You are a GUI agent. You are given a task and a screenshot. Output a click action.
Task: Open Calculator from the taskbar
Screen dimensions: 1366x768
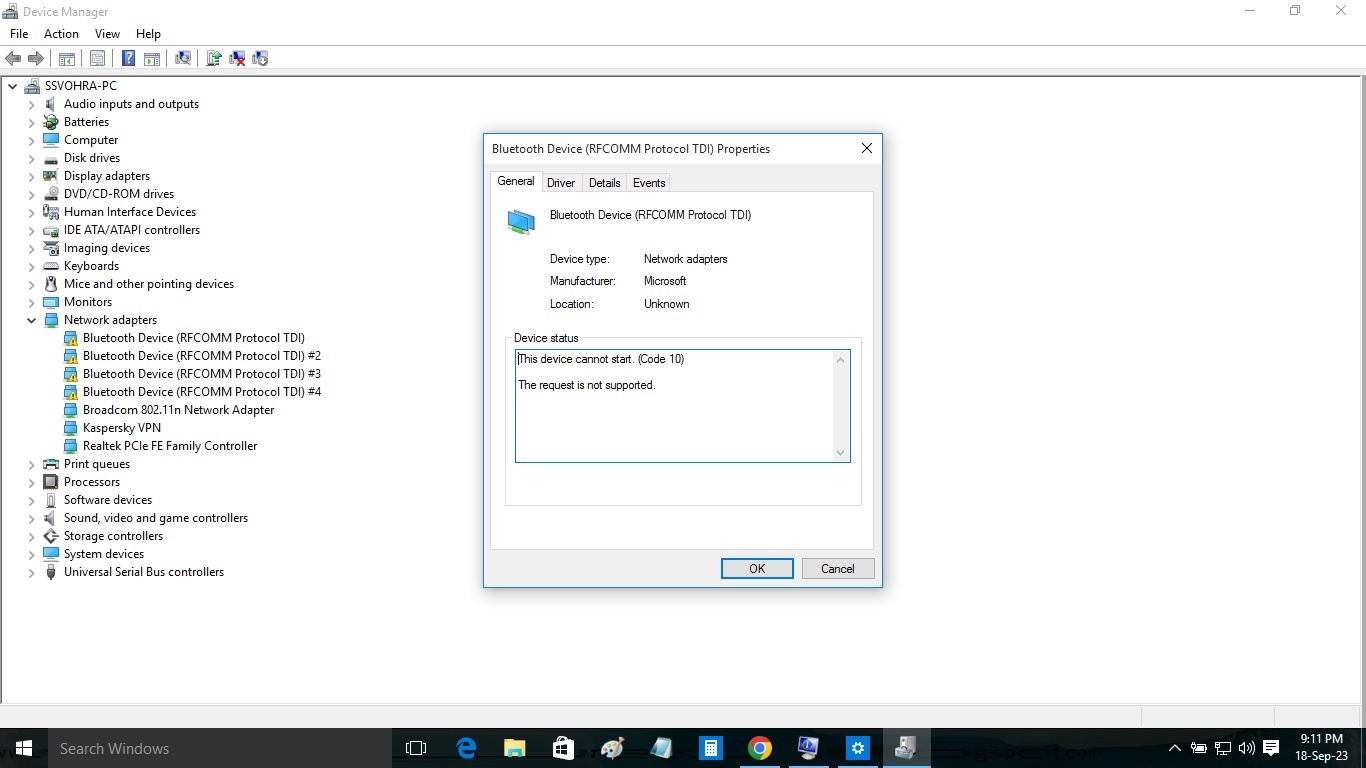point(711,748)
